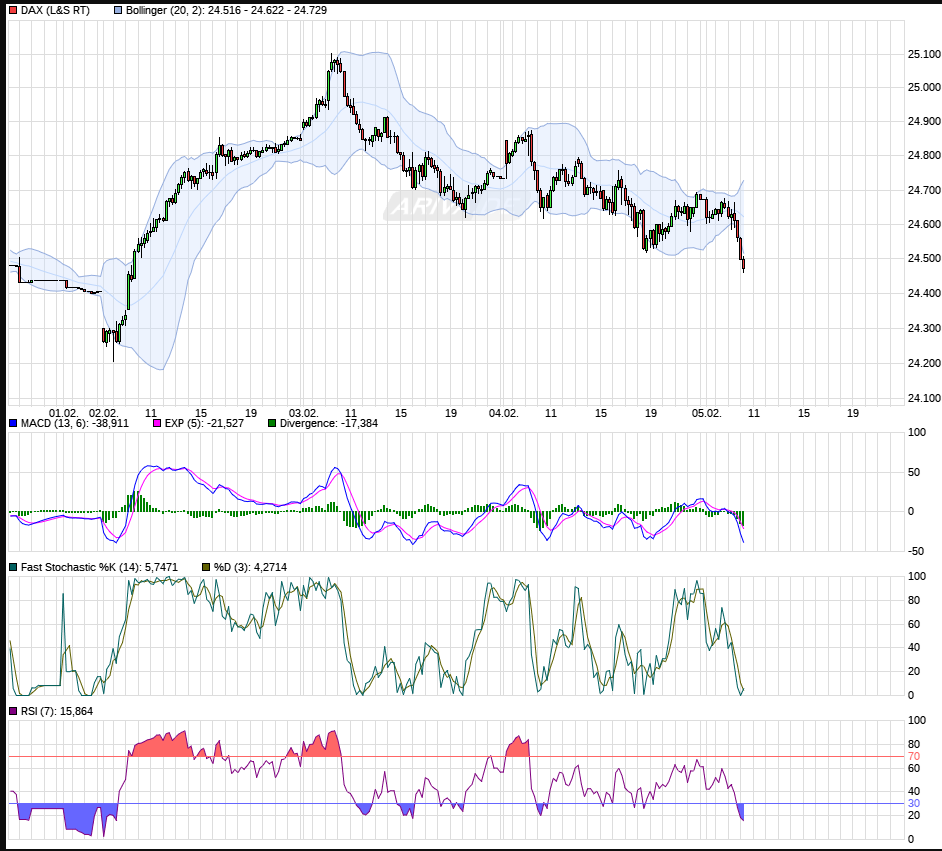Click the magenta EXP (5) legend swatch
The image size is (942, 851).
[x=157, y=423]
